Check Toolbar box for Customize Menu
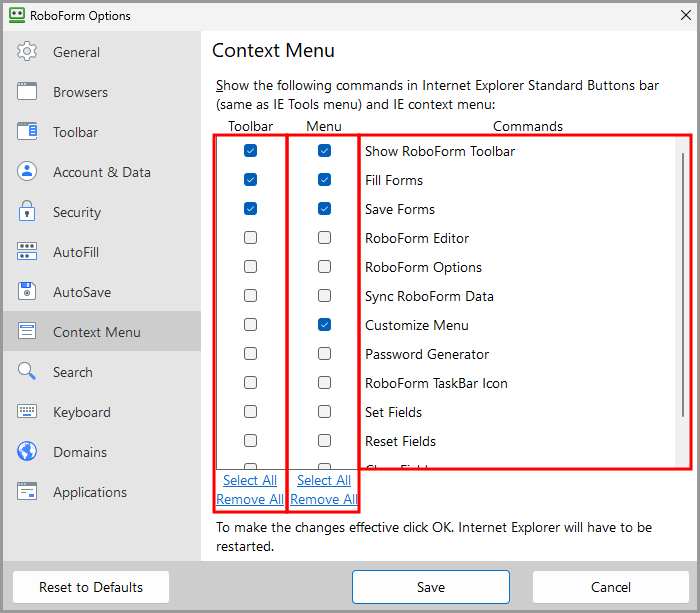The height and width of the screenshot is (613, 700). point(250,325)
